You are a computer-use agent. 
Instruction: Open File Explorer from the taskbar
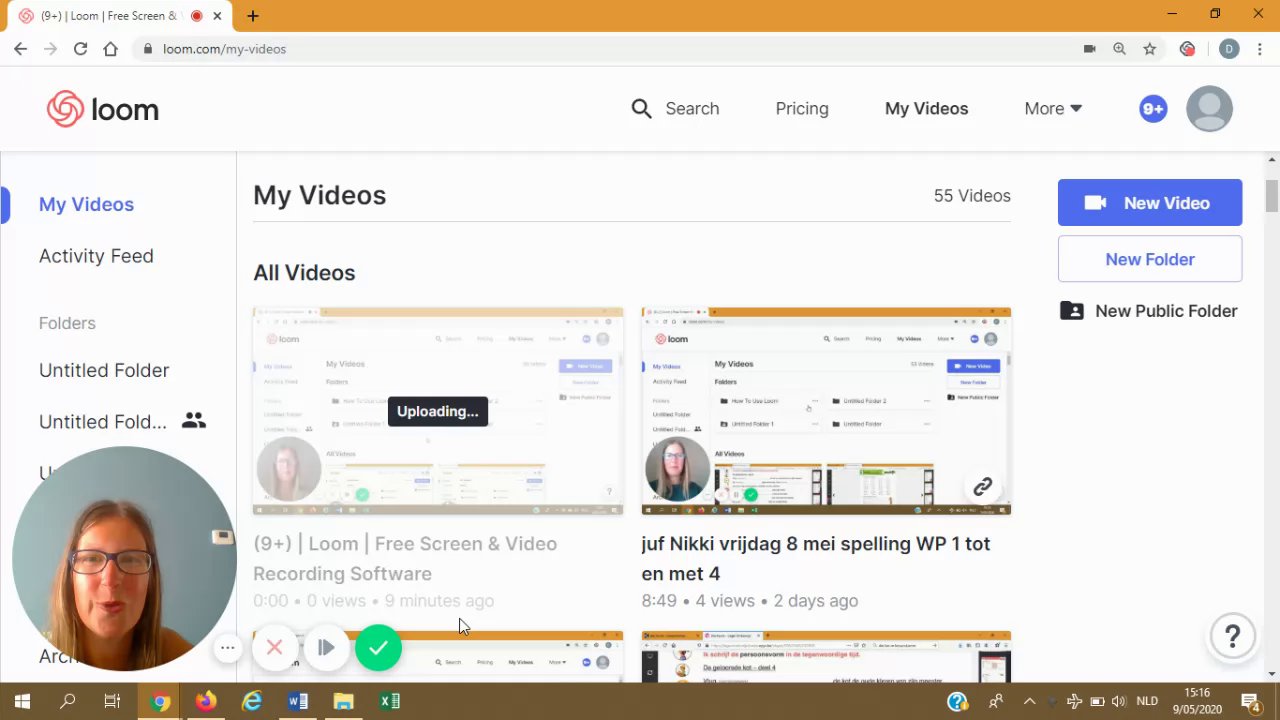click(x=343, y=701)
